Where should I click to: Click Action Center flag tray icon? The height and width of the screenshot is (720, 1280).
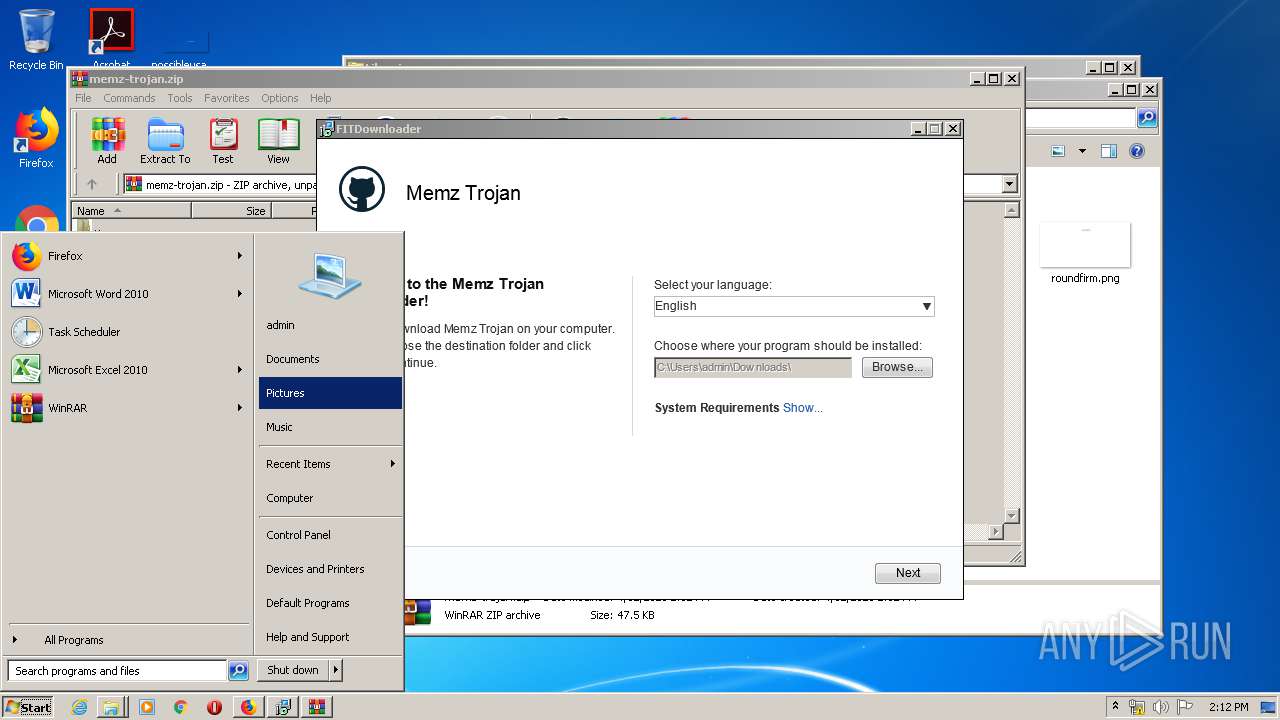(1184, 707)
